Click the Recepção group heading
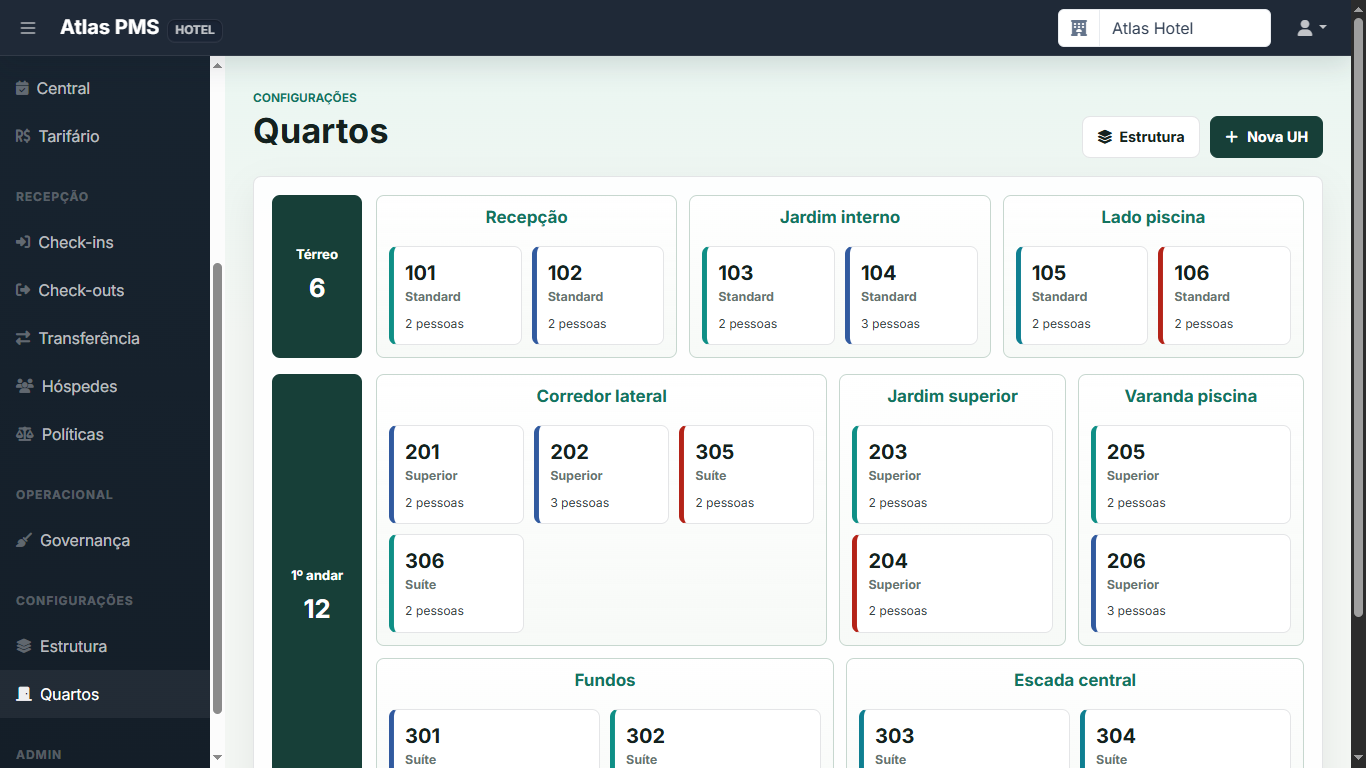 pyautogui.click(x=527, y=217)
